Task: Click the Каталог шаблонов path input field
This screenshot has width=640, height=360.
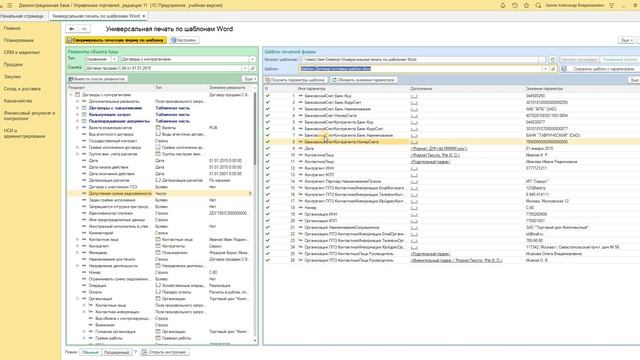Action: tap(418, 60)
